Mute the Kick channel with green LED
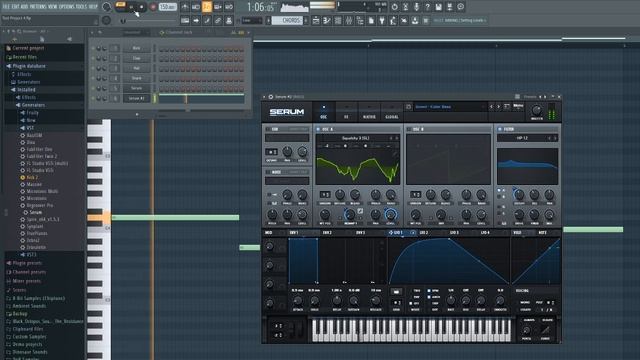 (93, 48)
